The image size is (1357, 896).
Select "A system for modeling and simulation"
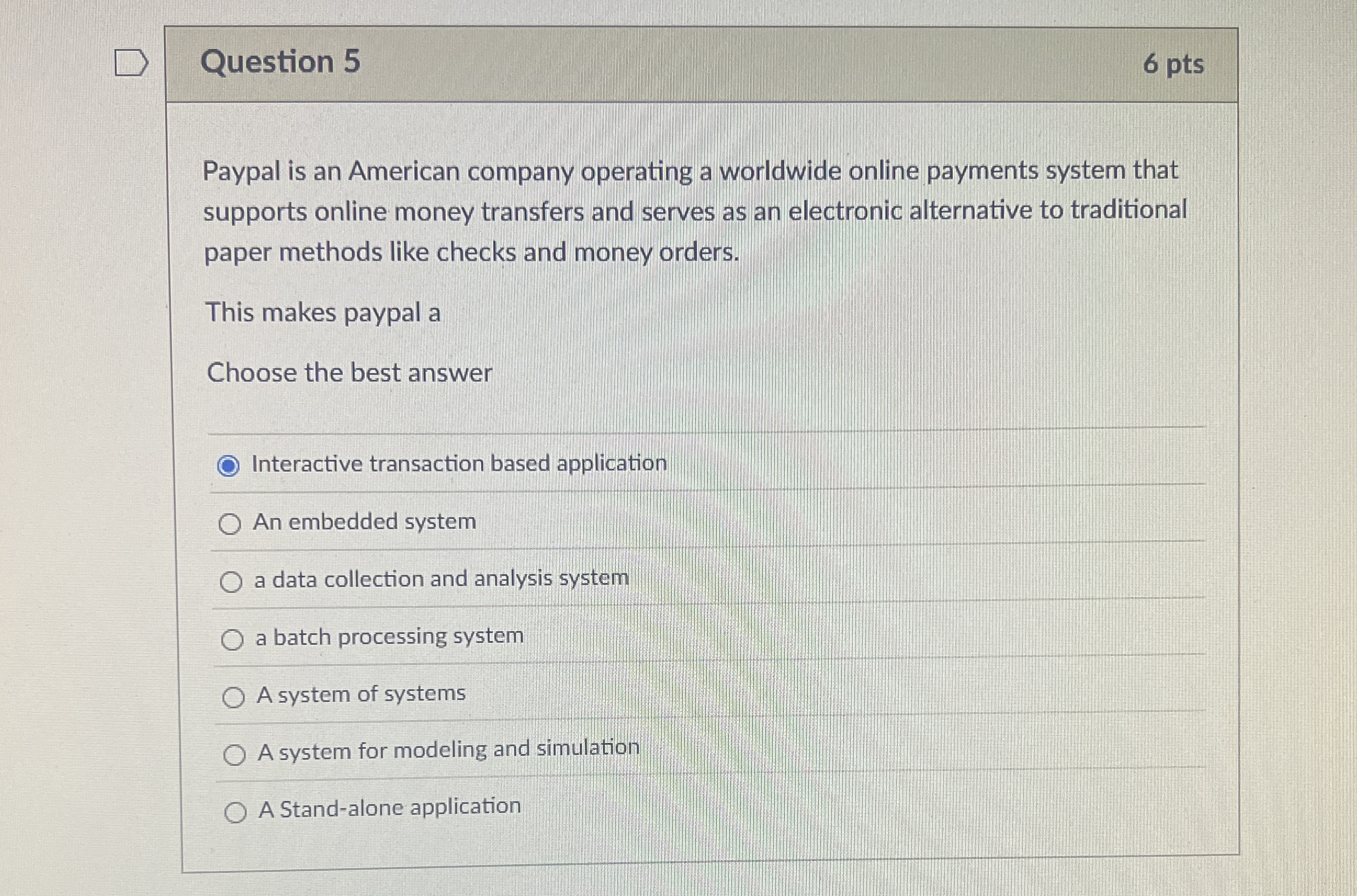pyautogui.click(x=236, y=752)
